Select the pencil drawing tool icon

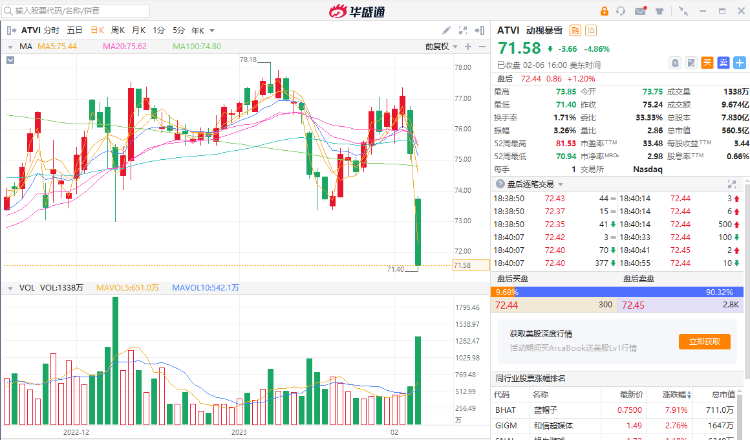pos(446,31)
